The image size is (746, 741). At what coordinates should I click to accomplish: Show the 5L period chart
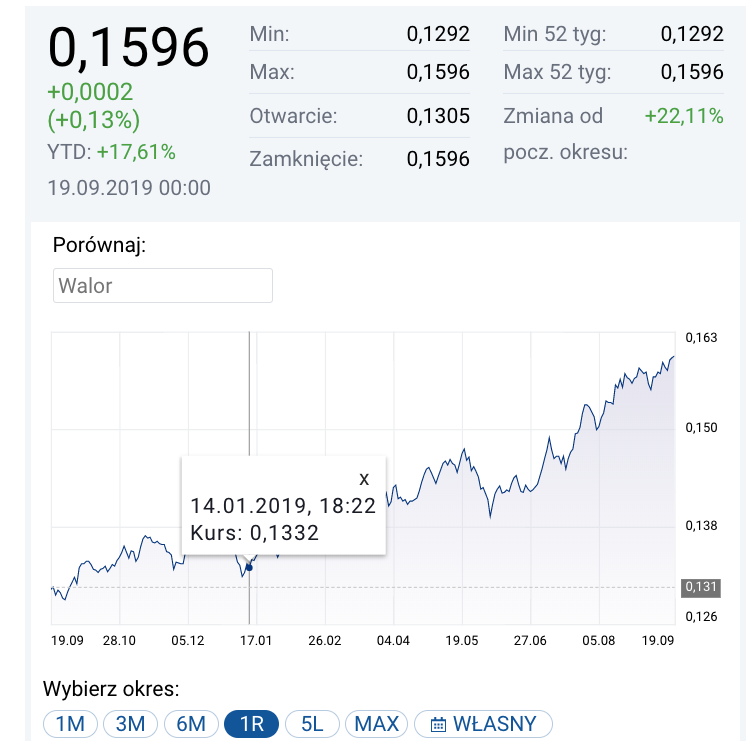point(311,724)
